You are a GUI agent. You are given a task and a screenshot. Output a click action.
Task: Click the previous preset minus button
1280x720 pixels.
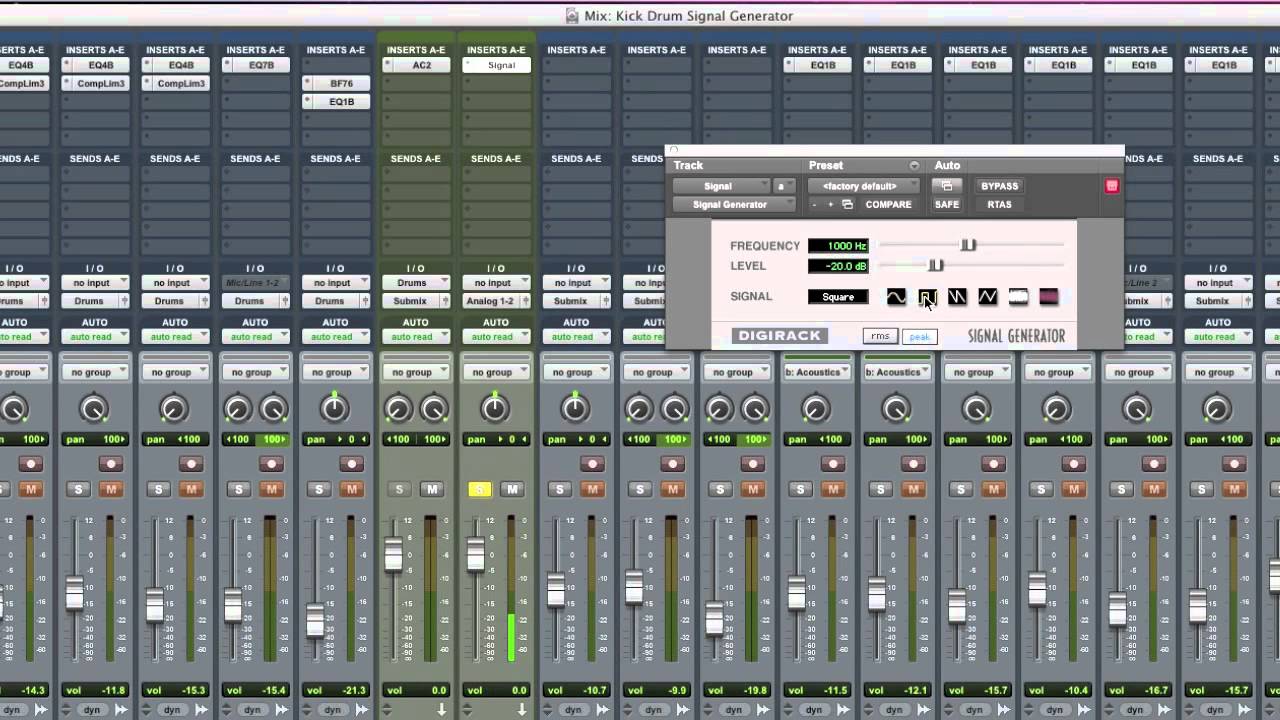click(814, 204)
